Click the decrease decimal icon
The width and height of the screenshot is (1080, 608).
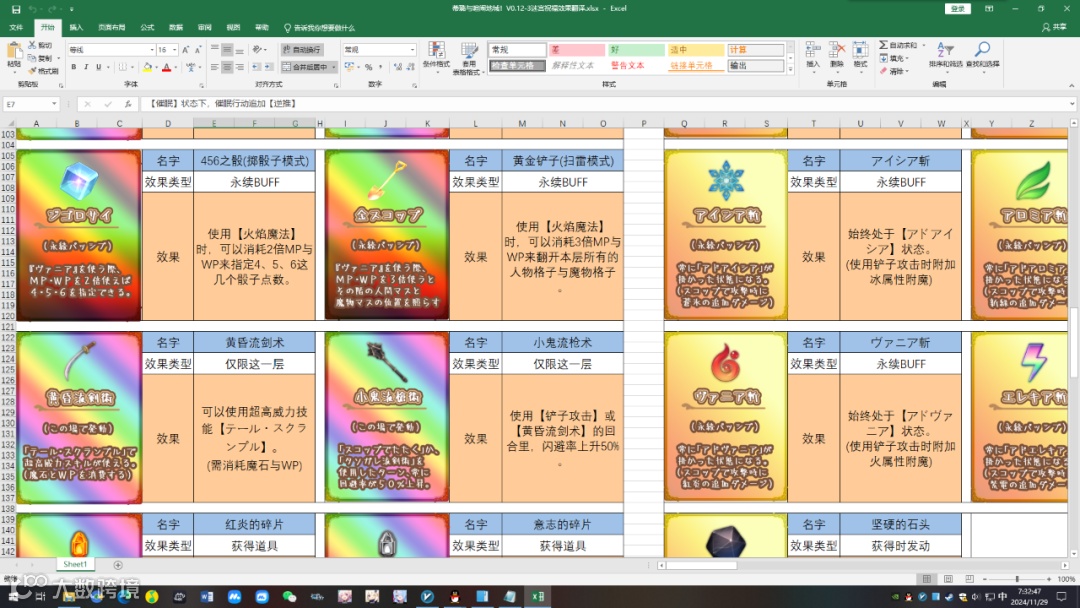pyautogui.click(x=410, y=67)
